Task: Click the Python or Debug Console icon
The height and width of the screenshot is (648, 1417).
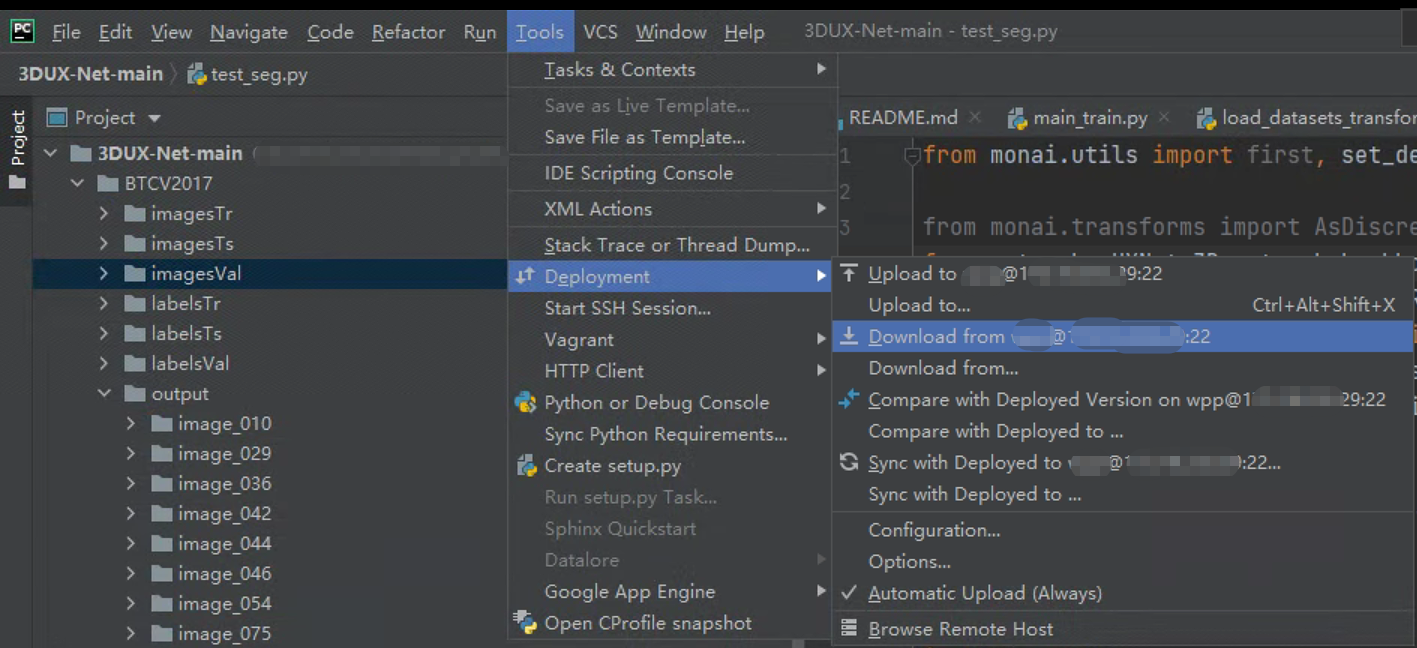Action: coord(525,403)
